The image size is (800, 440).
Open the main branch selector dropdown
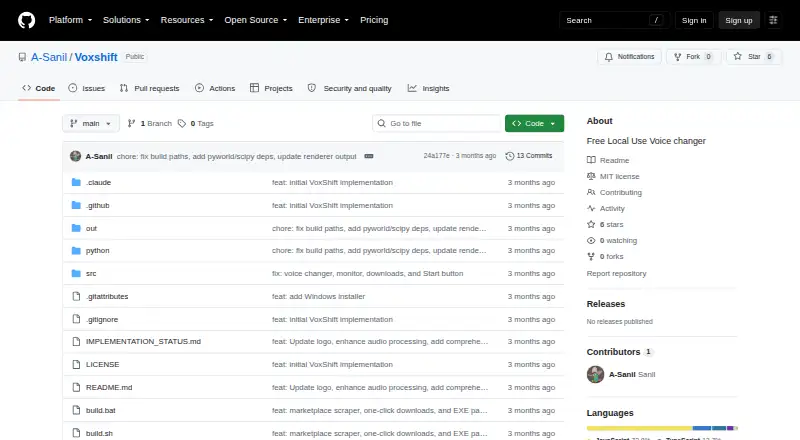click(x=91, y=124)
